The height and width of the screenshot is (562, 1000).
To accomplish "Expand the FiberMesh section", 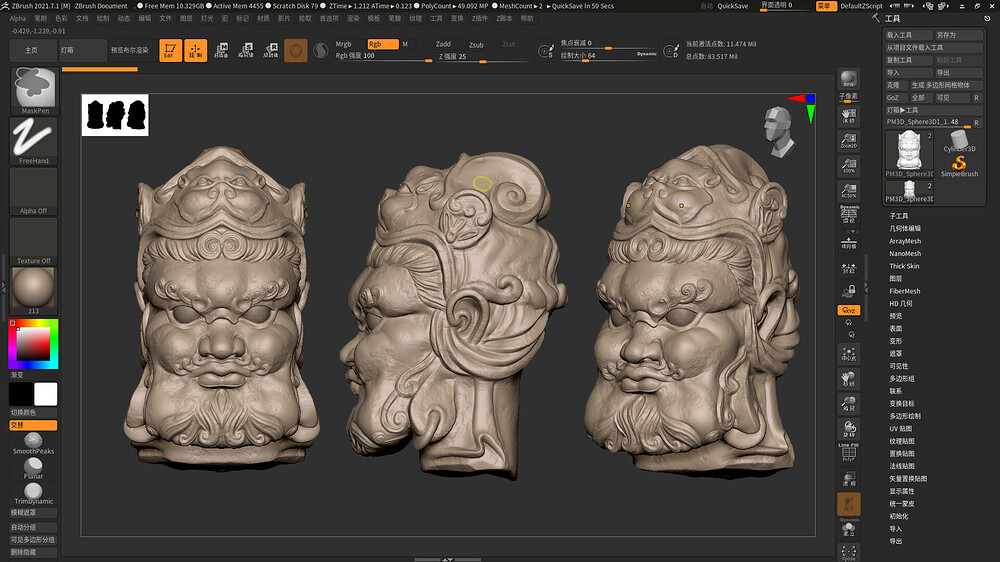I will [905, 291].
